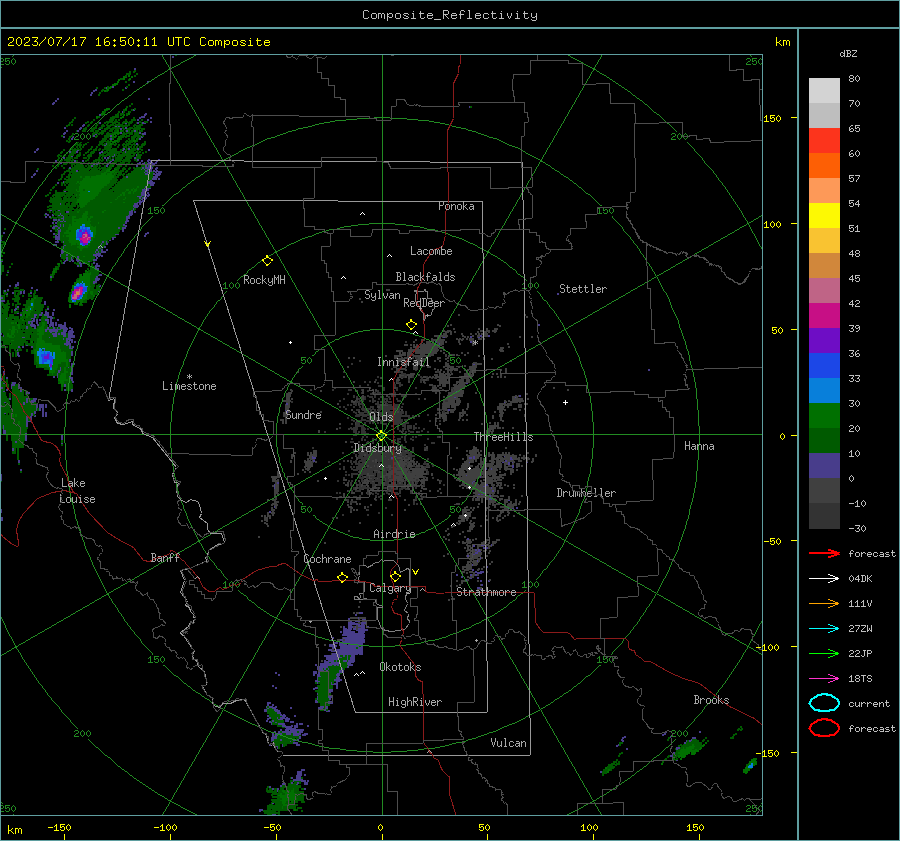Click the yellow diamond marker near Cochrane
This screenshot has width=900, height=841.
click(342, 577)
